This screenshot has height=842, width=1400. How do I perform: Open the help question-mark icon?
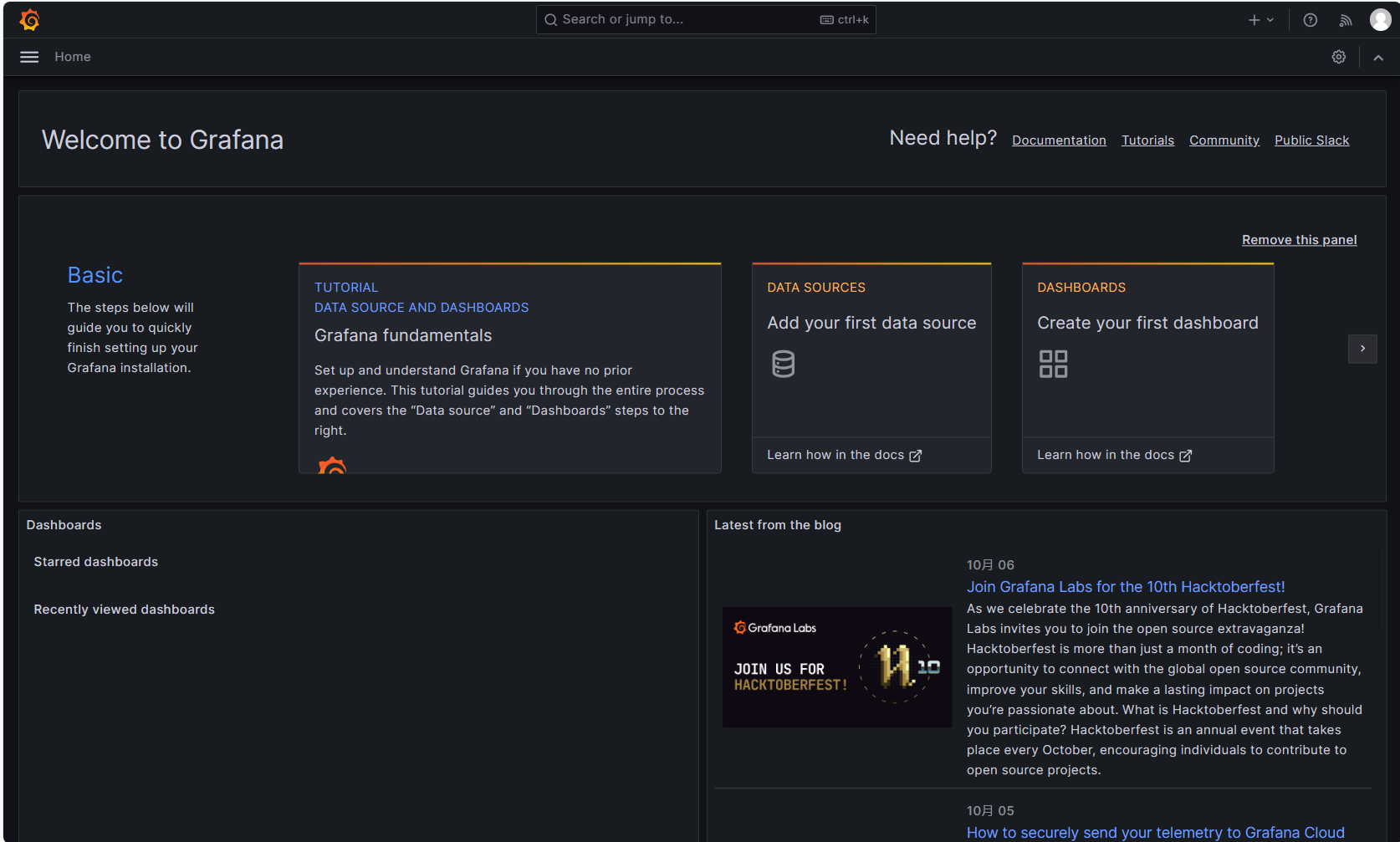click(1311, 20)
